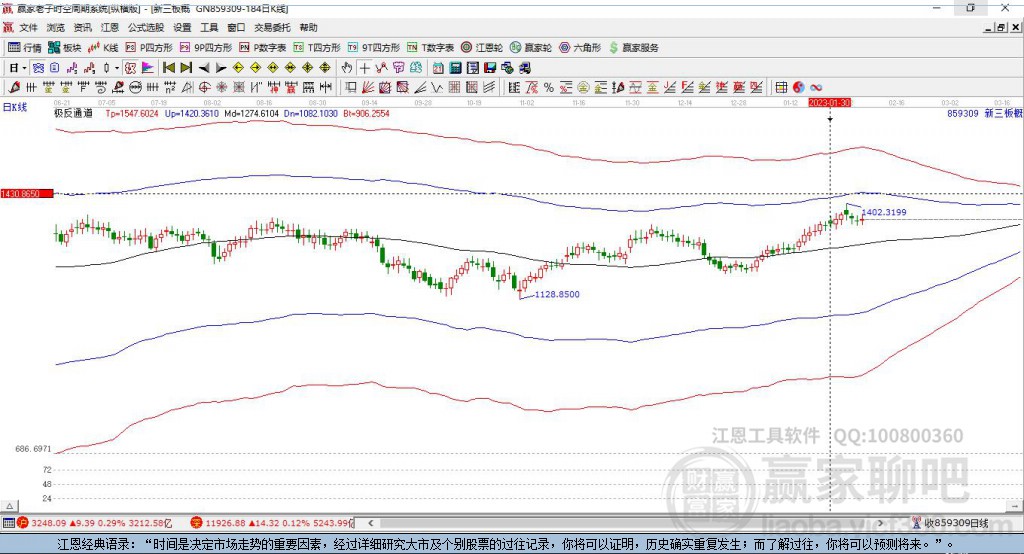Click the red floppy-disk save icon

pos(490,68)
